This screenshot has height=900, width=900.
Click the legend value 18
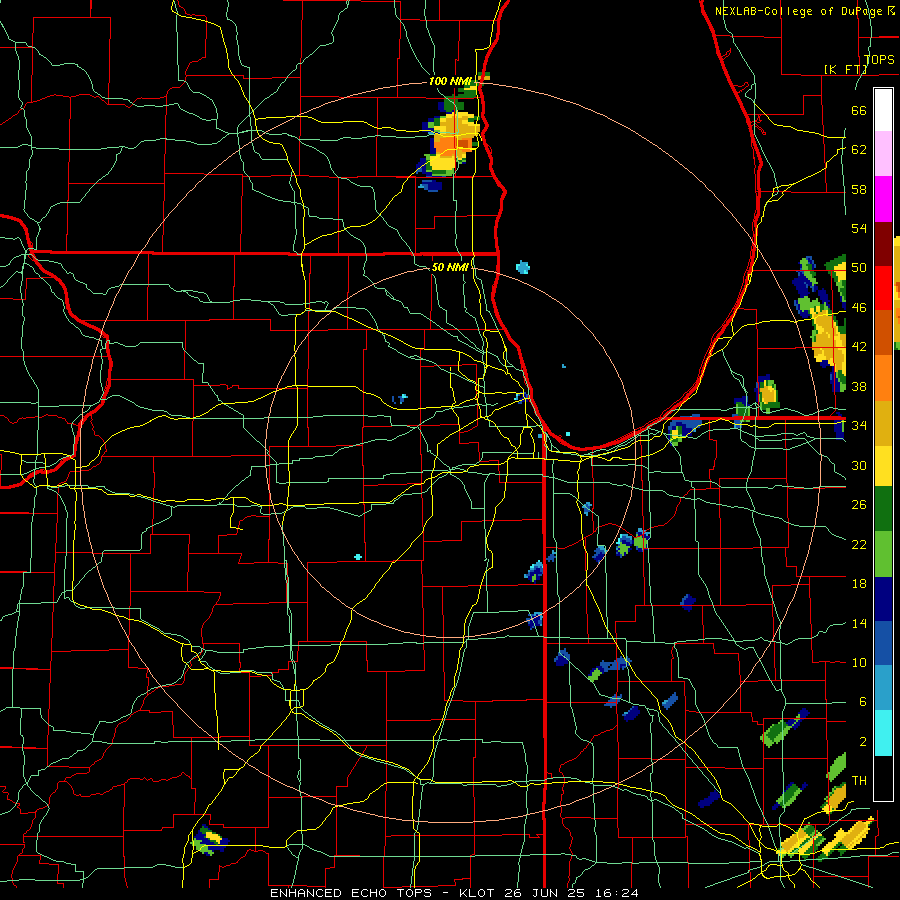[x=859, y=584]
